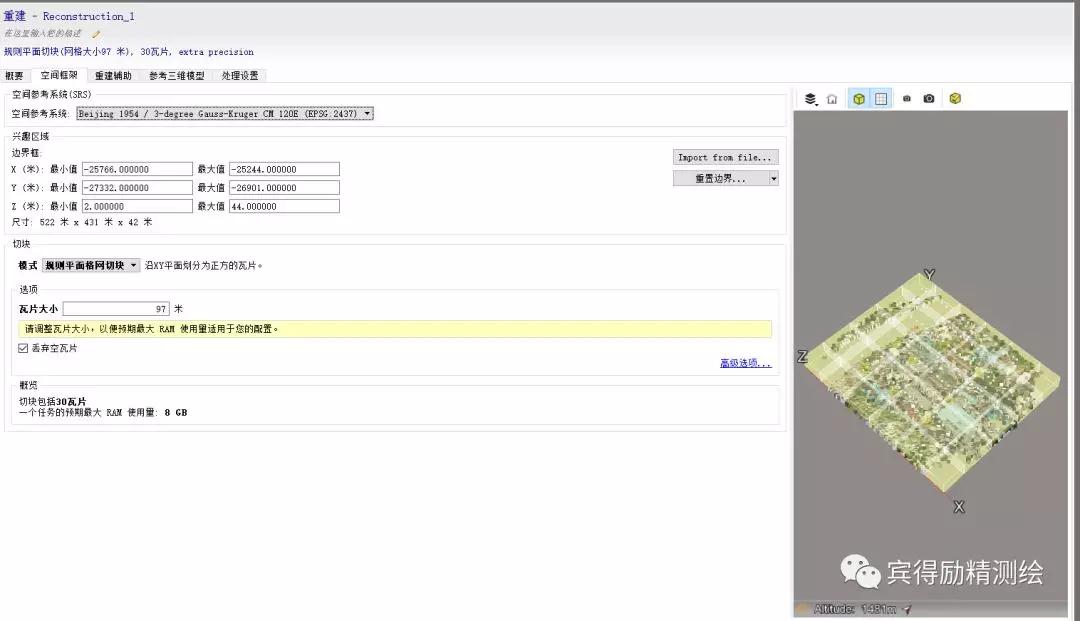Switch to the 处理设置 tab
Image resolution: width=1080 pixels, height=621 pixels.
[x=240, y=76]
